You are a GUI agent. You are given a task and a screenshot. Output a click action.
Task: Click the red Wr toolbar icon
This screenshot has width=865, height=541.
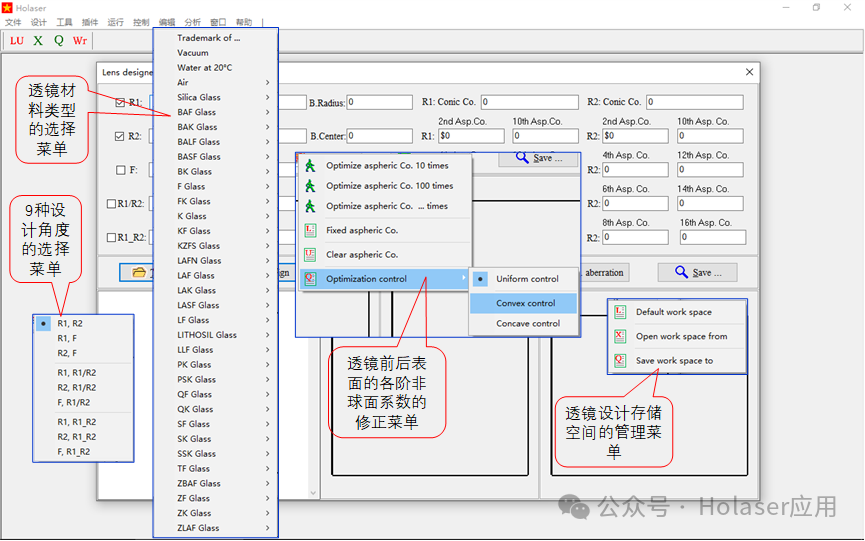[80, 41]
